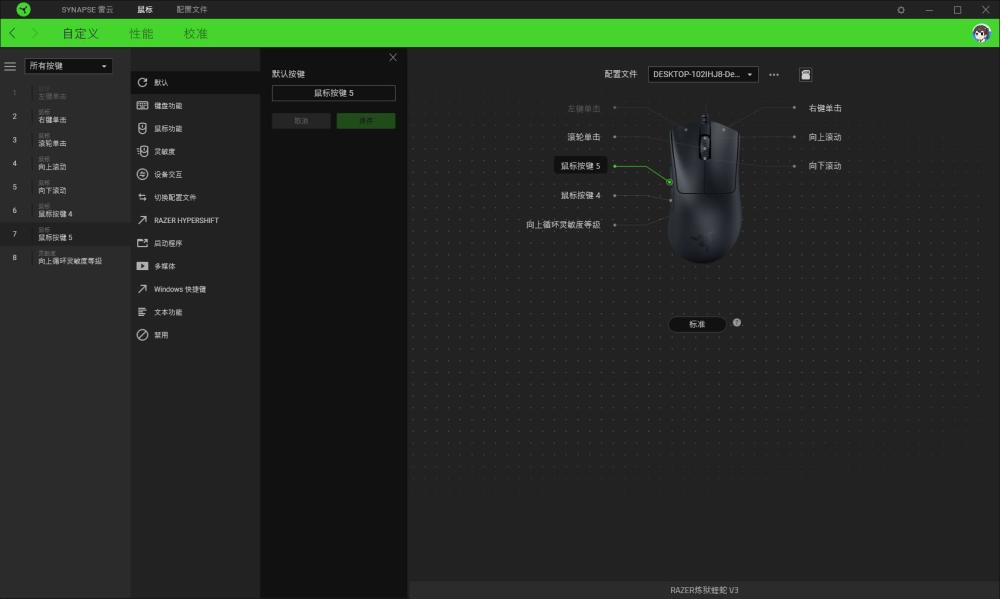Select 鼠标按键 4 label on diagram
The height and width of the screenshot is (599, 1000).
click(x=580, y=195)
